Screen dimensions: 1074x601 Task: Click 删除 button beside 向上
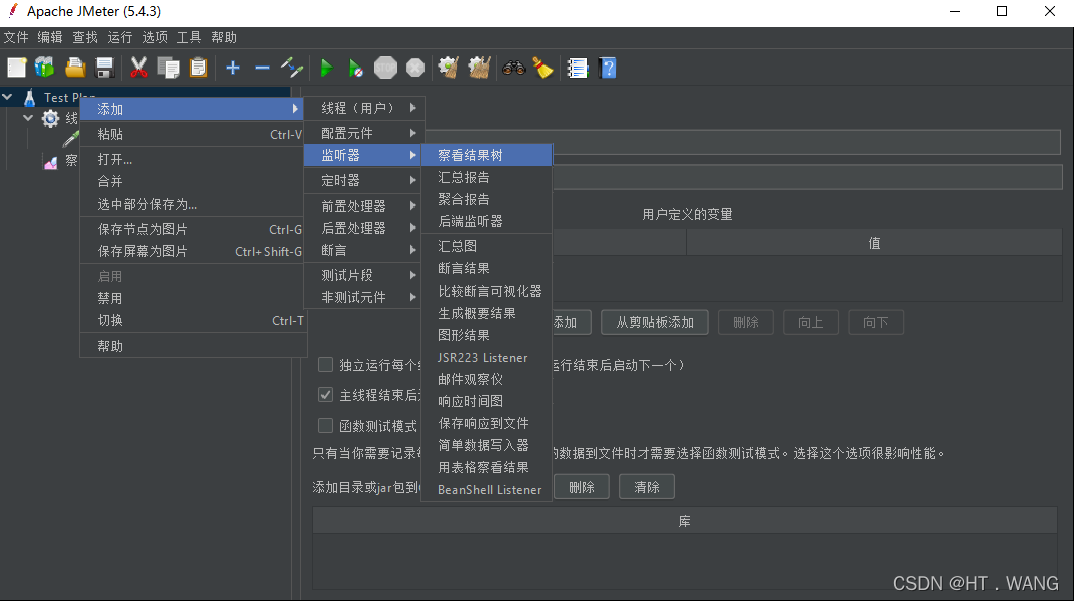746,322
